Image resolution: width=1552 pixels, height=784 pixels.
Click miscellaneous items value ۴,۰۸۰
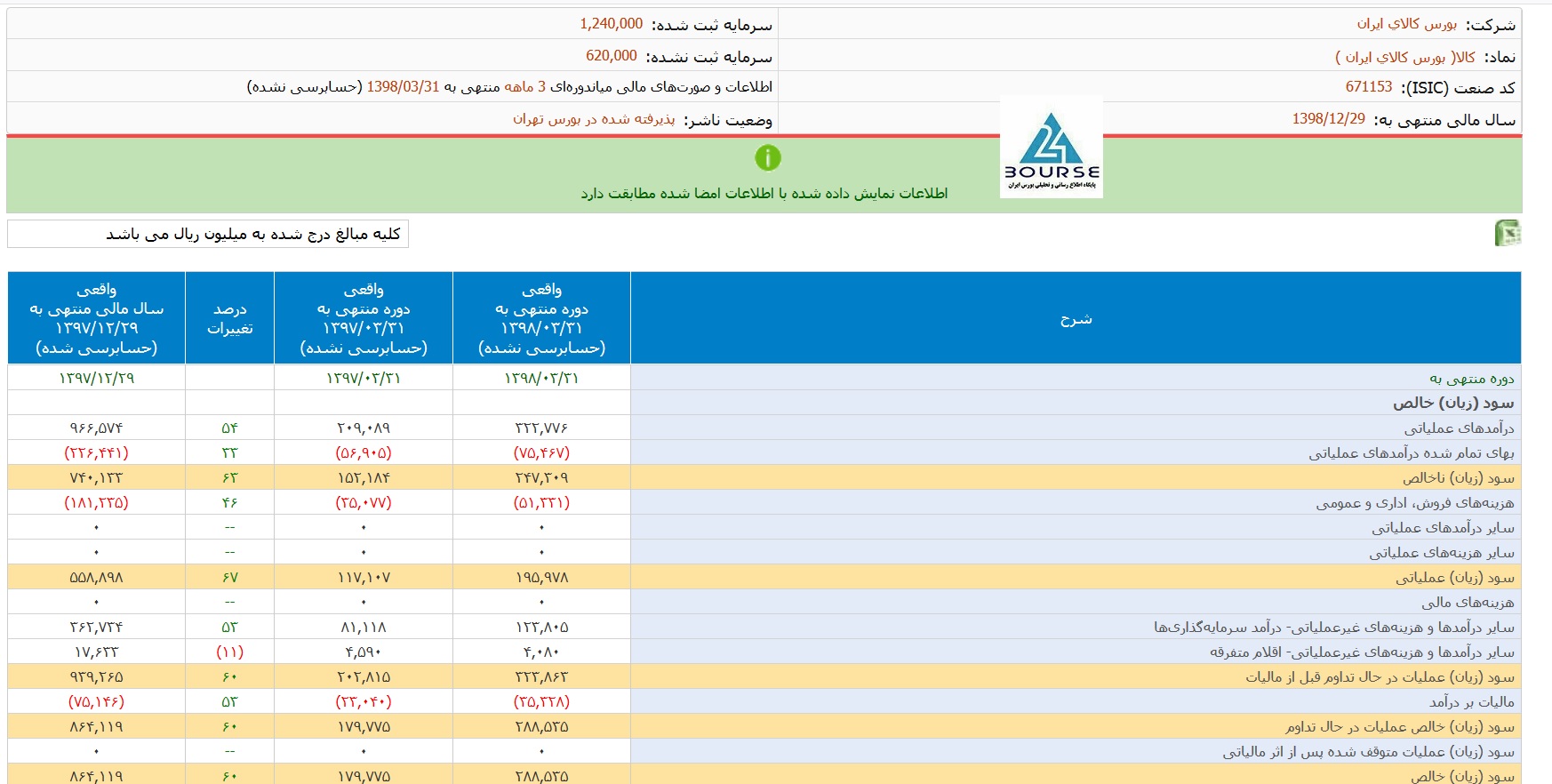pyautogui.click(x=541, y=652)
